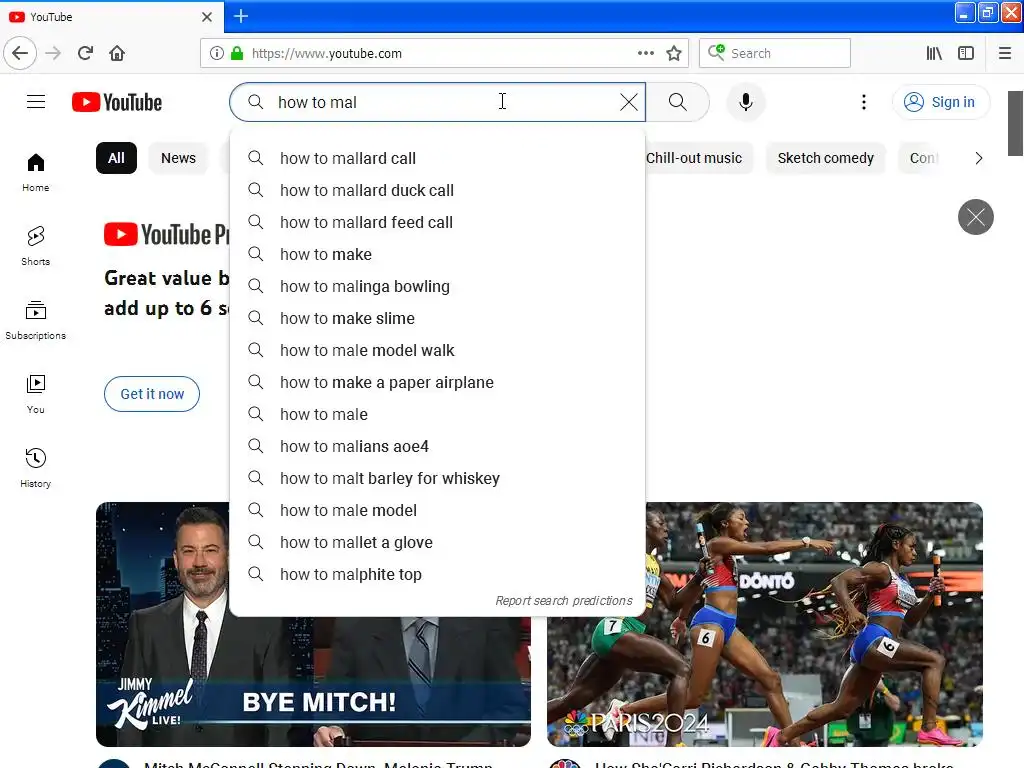
Task: Choose suggestion 'how to male'
Action: [438, 414]
